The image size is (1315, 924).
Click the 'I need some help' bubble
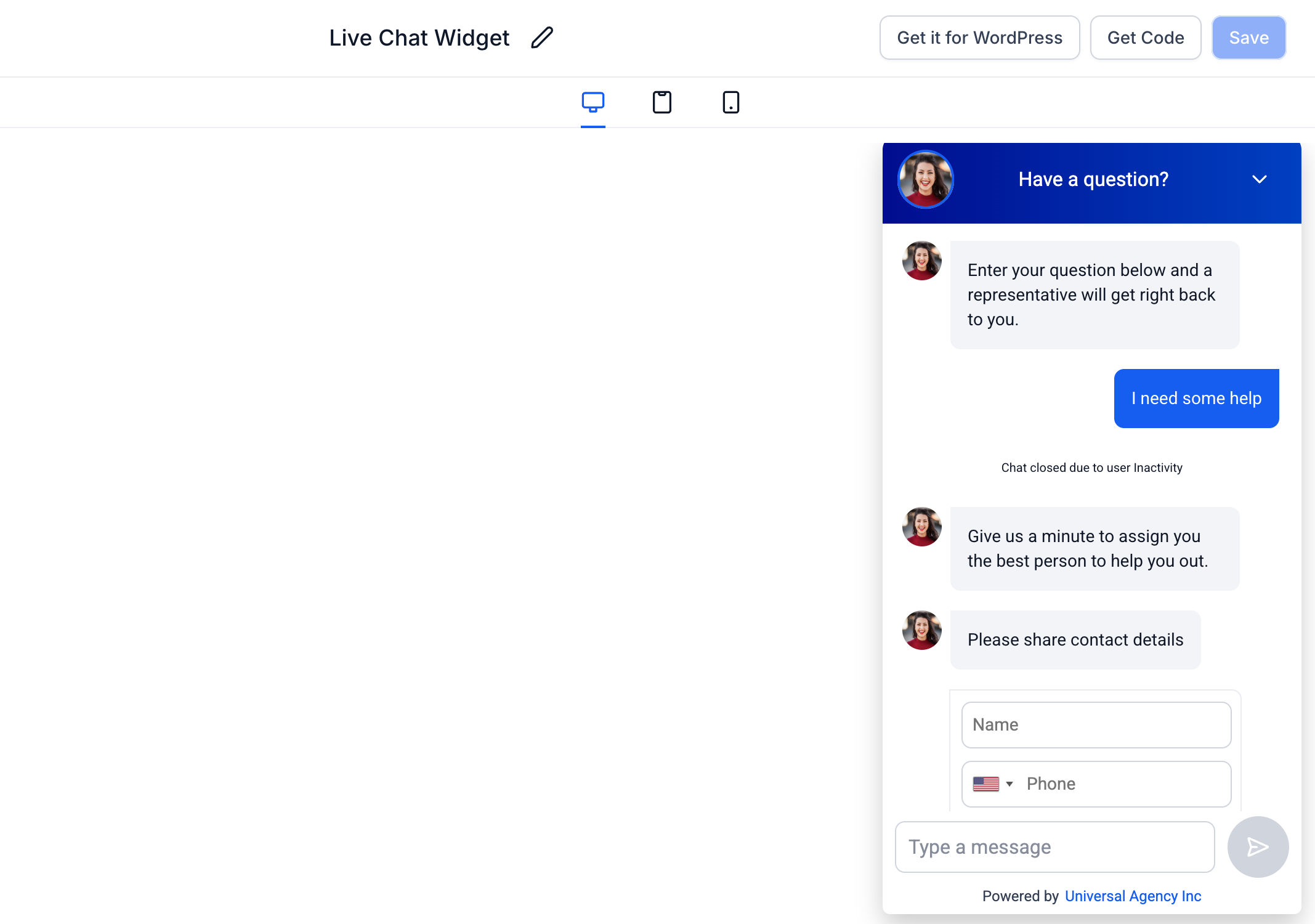click(x=1197, y=399)
